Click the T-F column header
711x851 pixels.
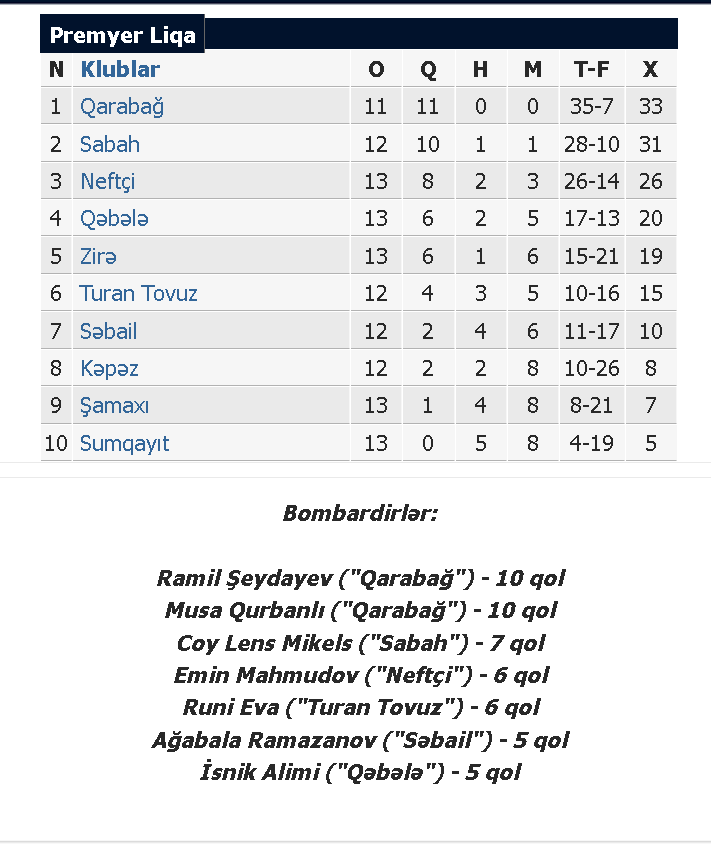click(x=592, y=69)
